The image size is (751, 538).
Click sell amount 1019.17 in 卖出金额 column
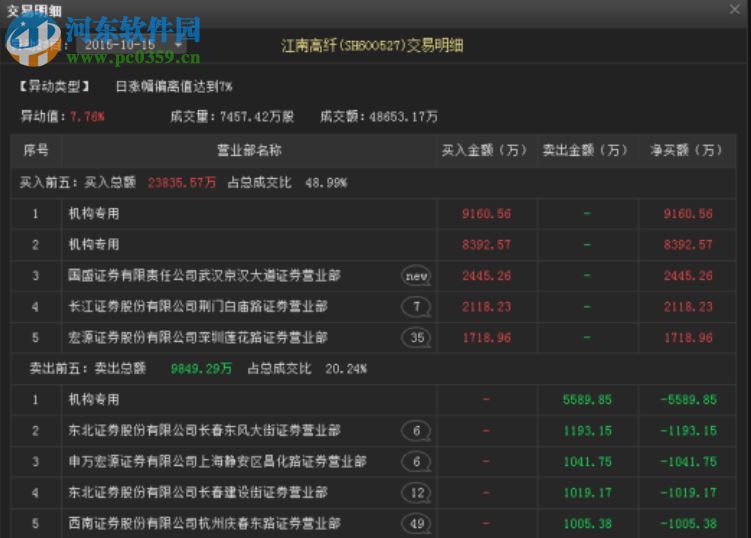pos(587,492)
